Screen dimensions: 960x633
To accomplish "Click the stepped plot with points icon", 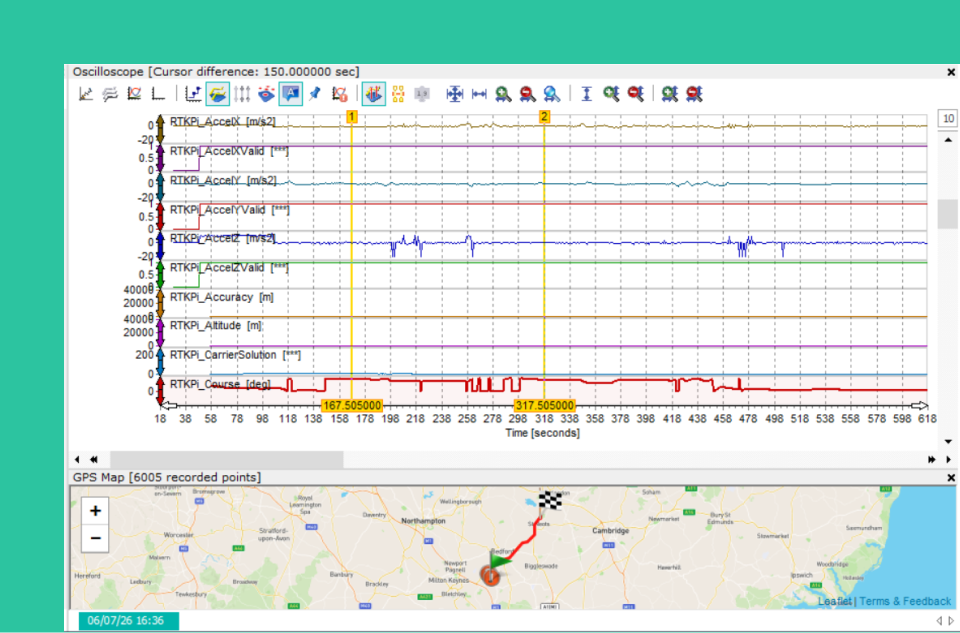I will coord(193,94).
